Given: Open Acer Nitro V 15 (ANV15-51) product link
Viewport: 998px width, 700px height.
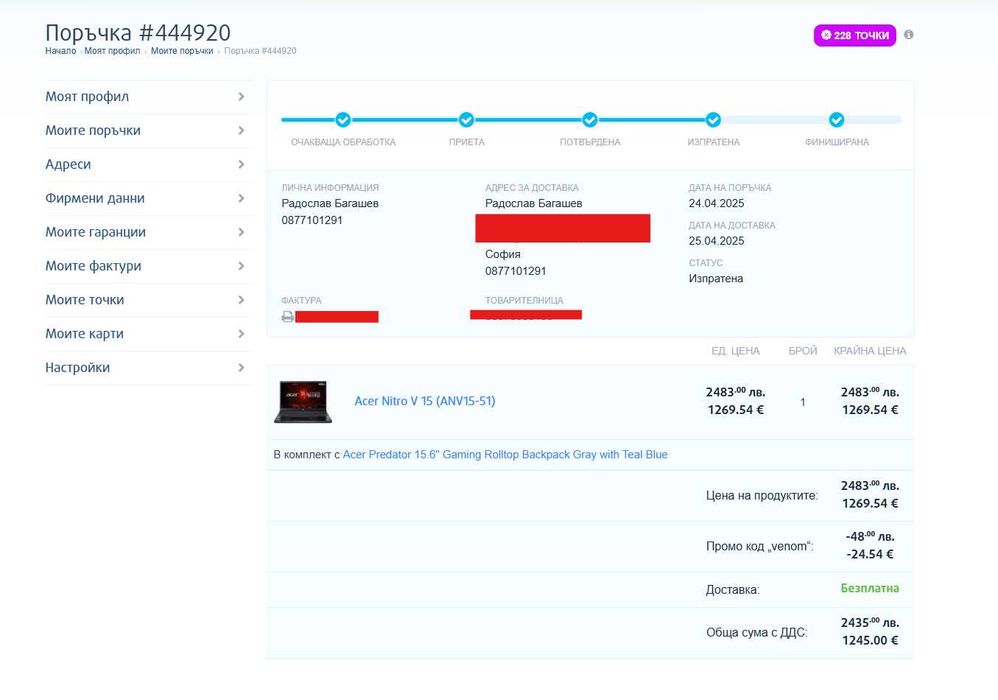Looking at the screenshot, I should pos(425,401).
